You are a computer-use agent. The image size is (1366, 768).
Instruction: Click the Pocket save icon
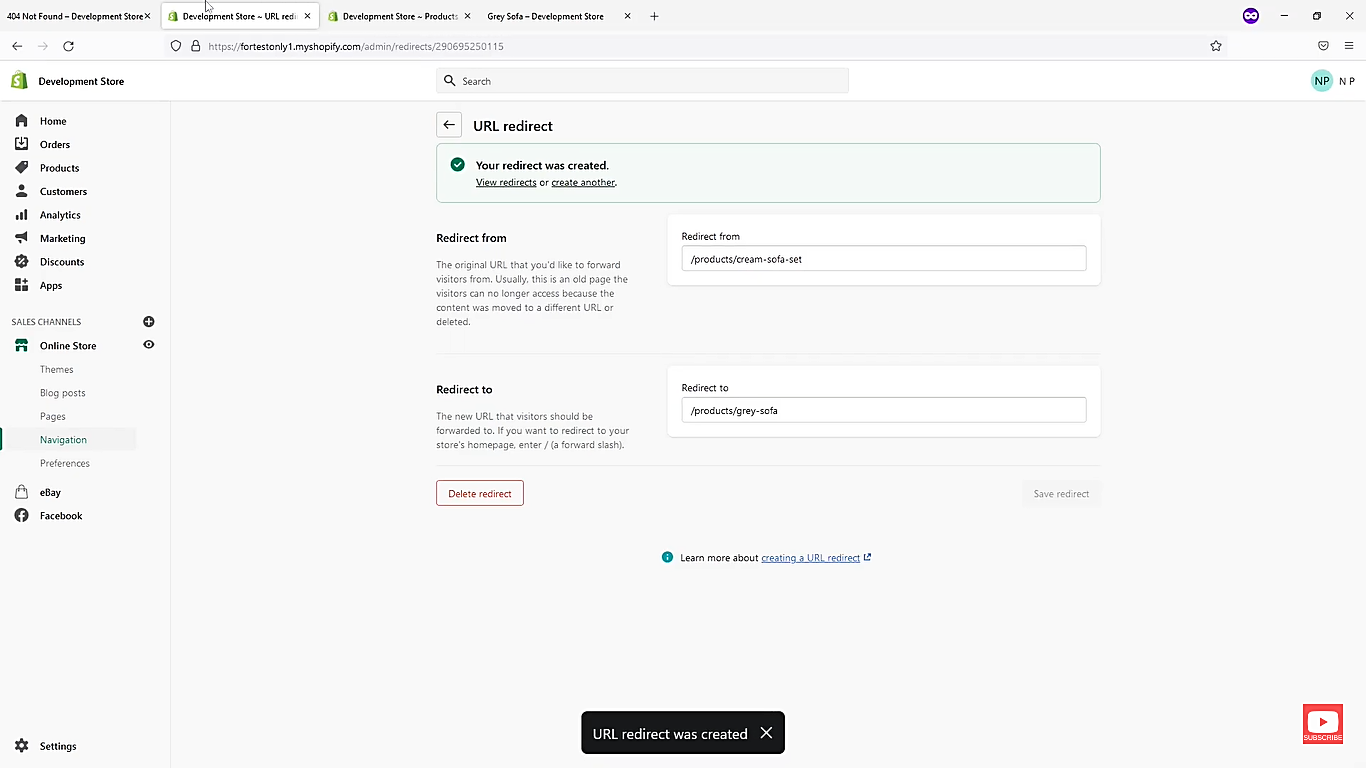pos(1323,46)
